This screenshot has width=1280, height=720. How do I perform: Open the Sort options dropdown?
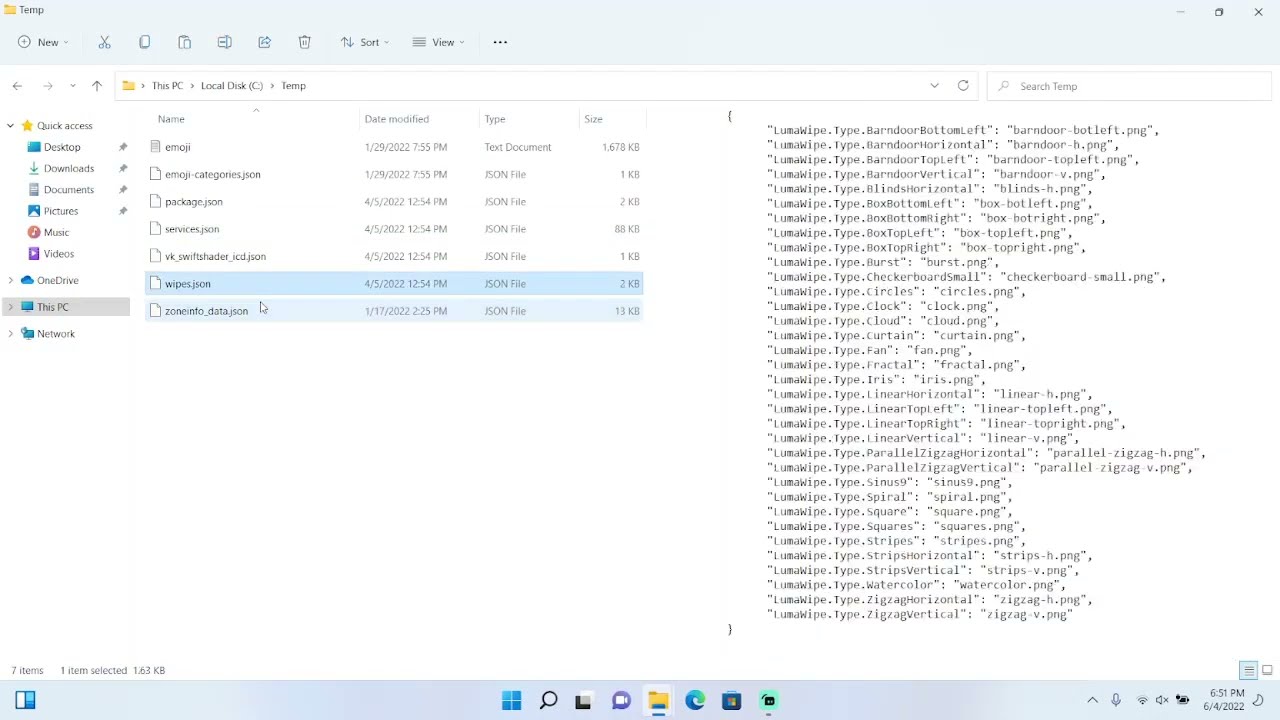(365, 42)
